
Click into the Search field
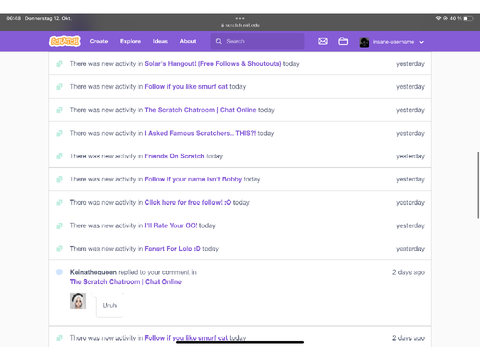coord(257,41)
